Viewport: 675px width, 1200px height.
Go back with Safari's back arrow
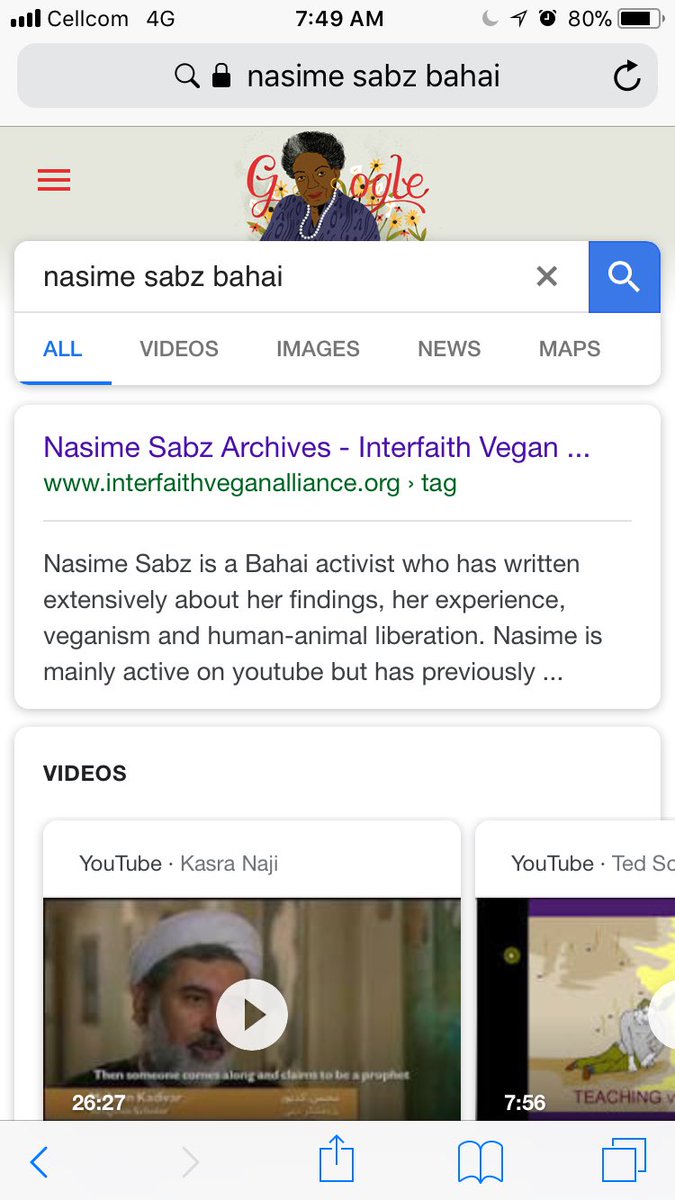tap(39, 1162)
